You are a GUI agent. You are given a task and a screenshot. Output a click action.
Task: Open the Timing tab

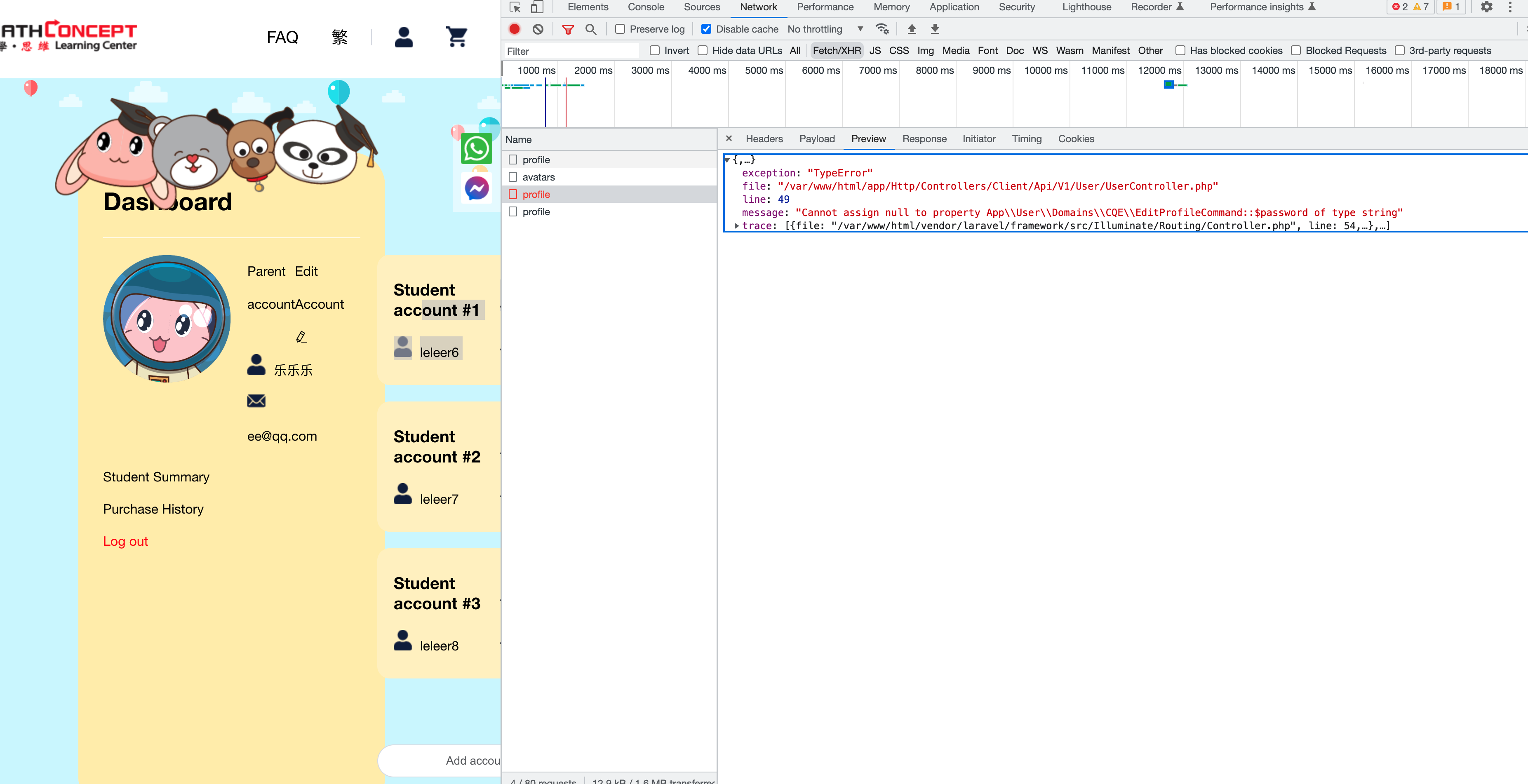(x=1026, y=139)
